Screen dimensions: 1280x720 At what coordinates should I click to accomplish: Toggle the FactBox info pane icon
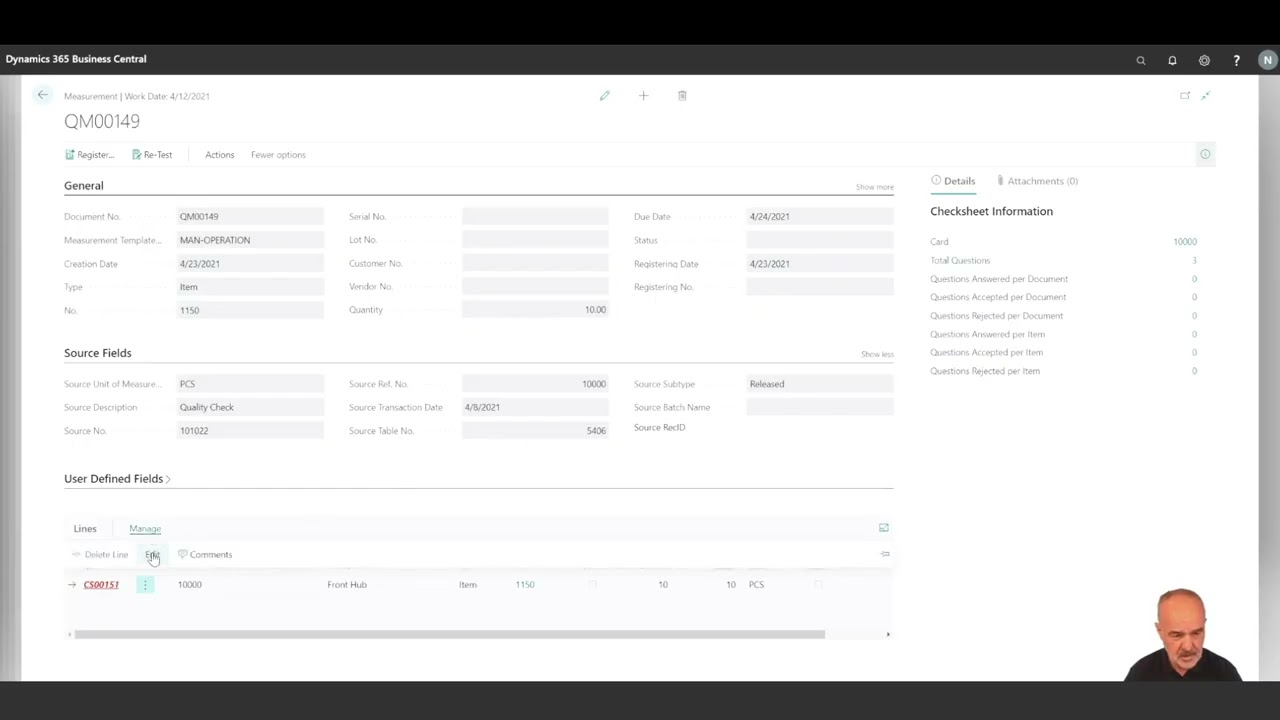(x=1205, y=154)
